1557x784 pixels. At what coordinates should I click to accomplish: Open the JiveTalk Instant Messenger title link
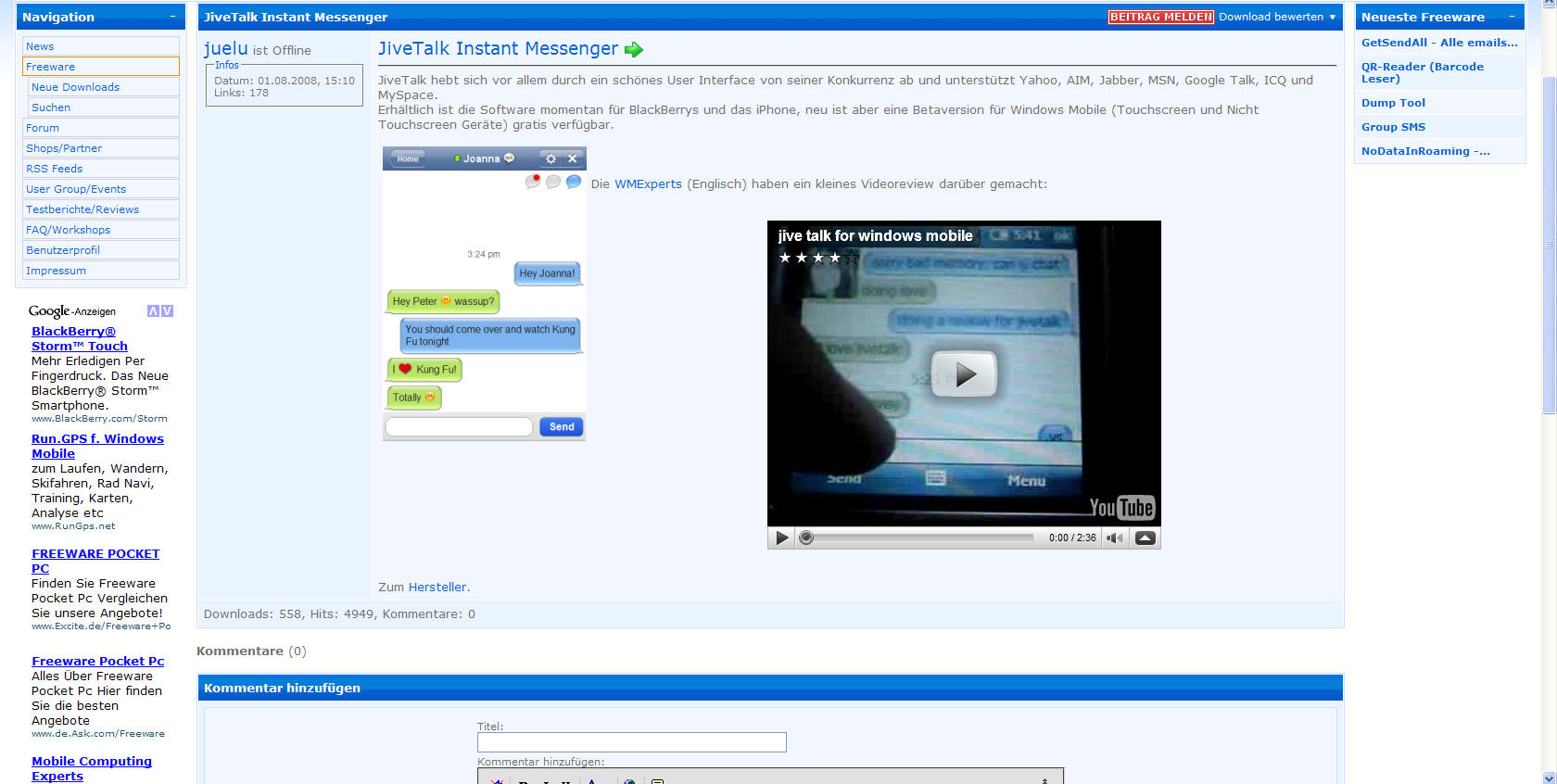498,48
